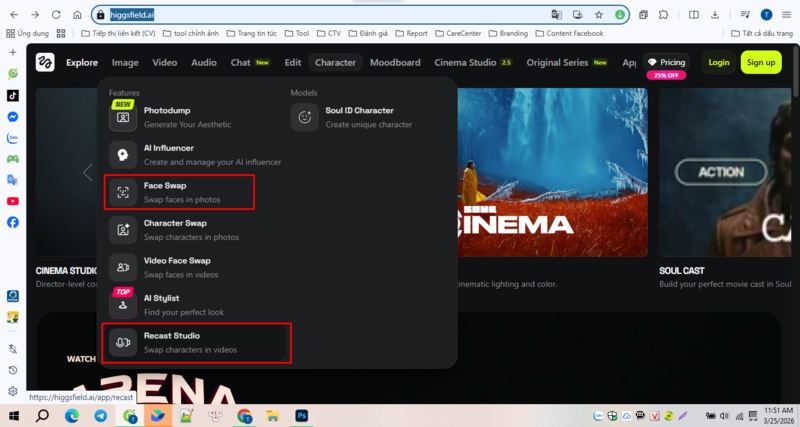
Task: Go back with the browser back arrow
Action: click(x=14, y=15)
